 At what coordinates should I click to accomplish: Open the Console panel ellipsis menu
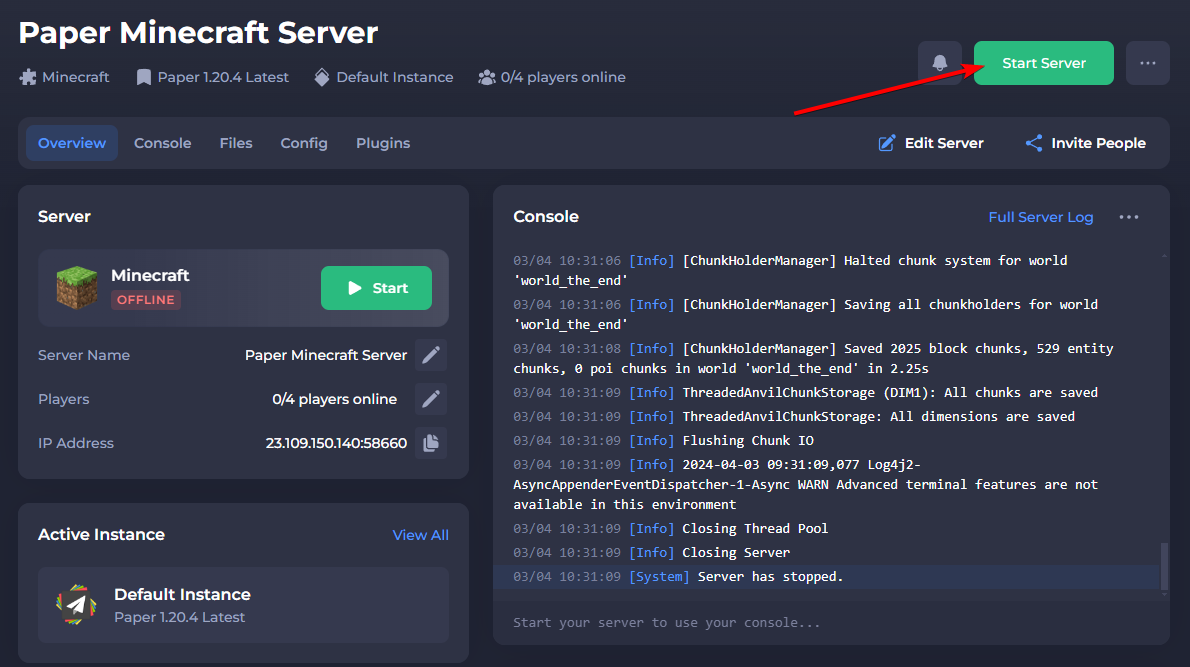pos(1128,217)
